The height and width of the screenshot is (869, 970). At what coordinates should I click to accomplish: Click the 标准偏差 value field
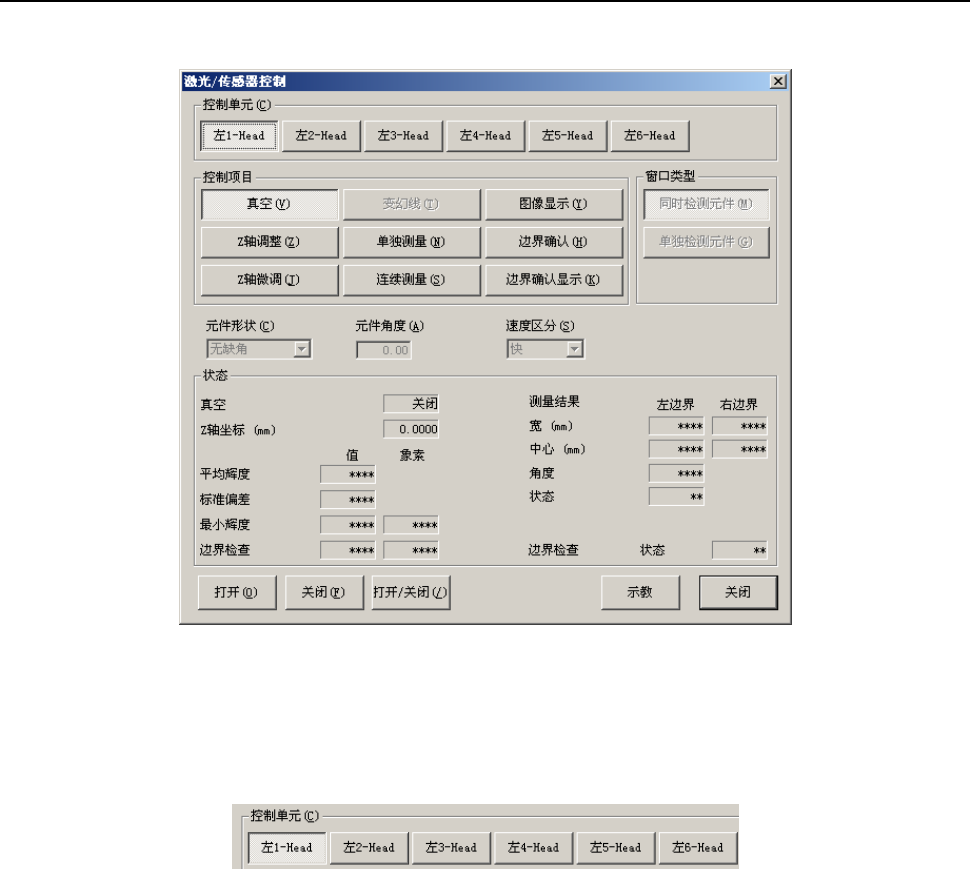pyautogui.click(x=348, y=500)
